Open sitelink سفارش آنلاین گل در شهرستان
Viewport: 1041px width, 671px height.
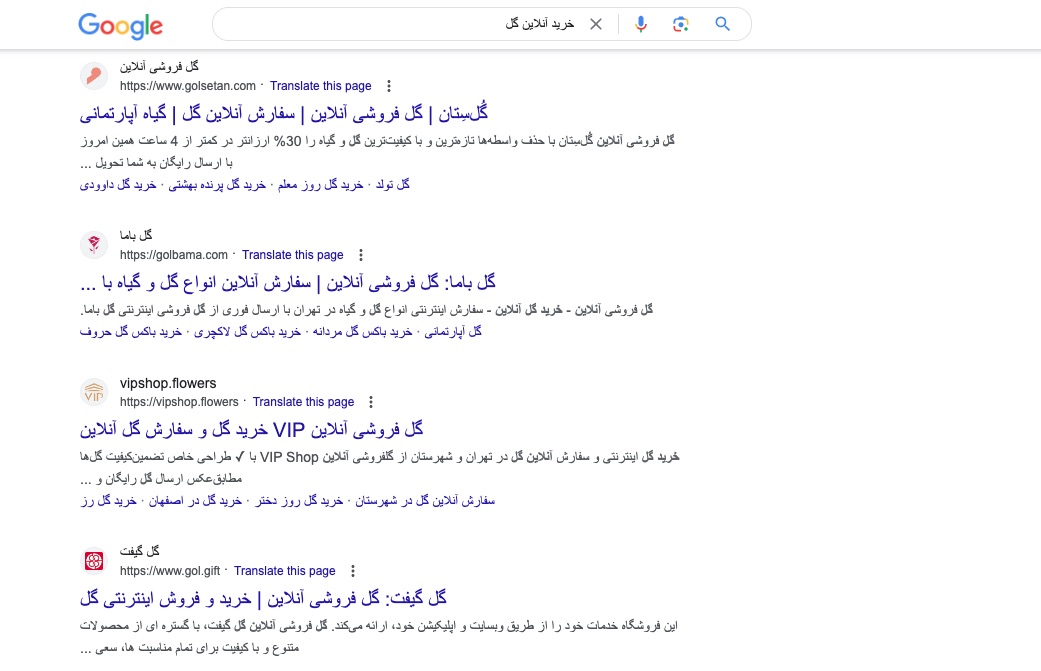[x=425, y=501]
